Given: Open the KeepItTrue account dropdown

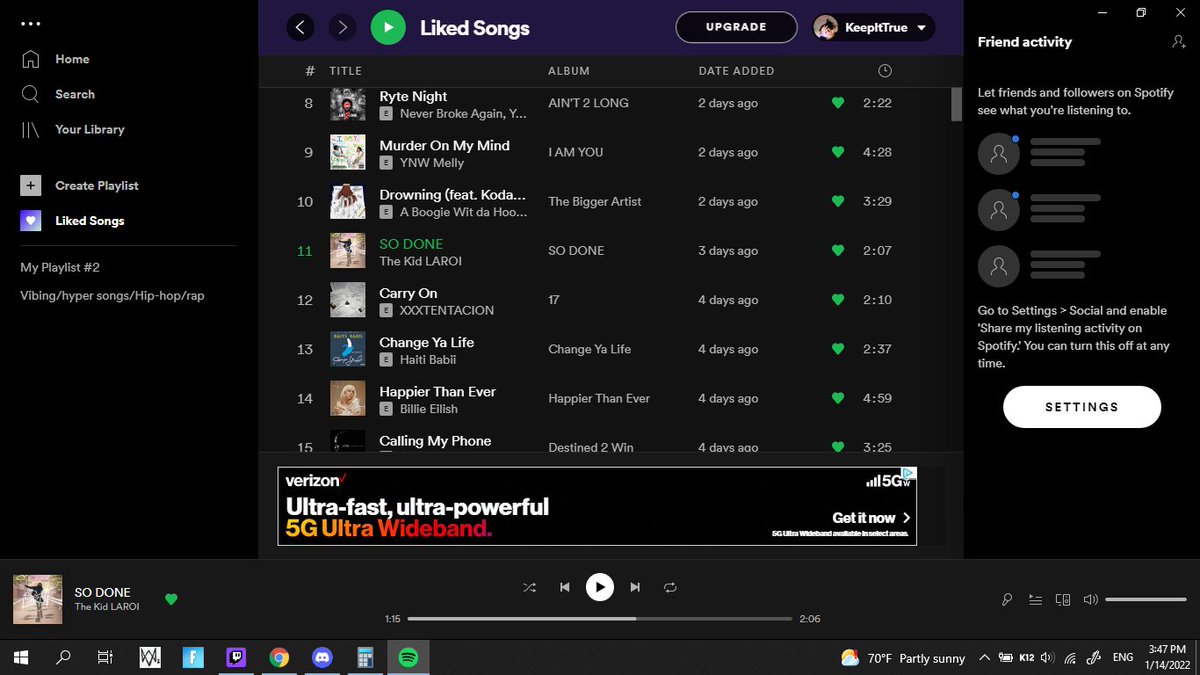Looking at the screenshot, I should click(874, 27).
